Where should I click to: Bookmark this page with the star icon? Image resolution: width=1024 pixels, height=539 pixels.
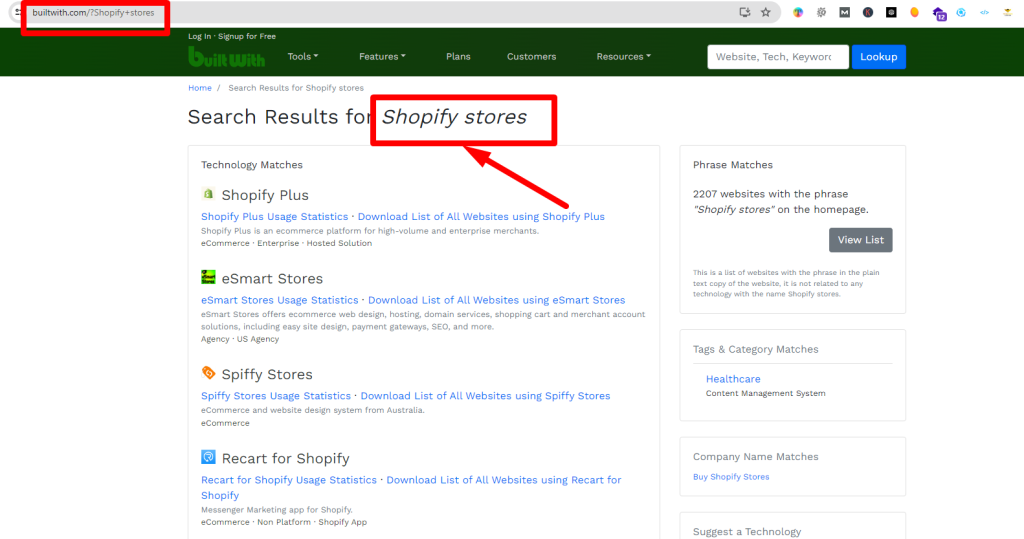click(x=765, y=12)
